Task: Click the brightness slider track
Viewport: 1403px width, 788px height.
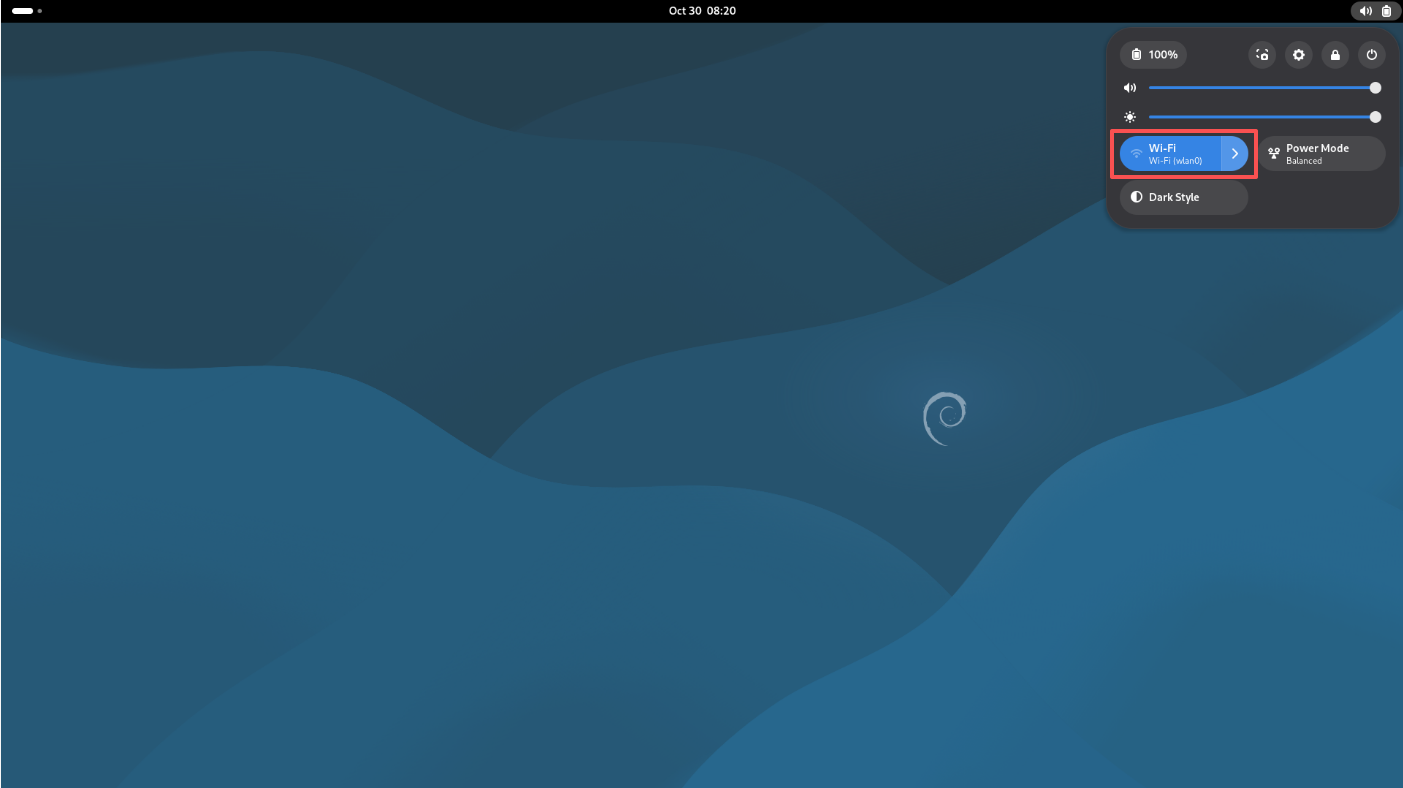Action: [x=1260, y=117]
